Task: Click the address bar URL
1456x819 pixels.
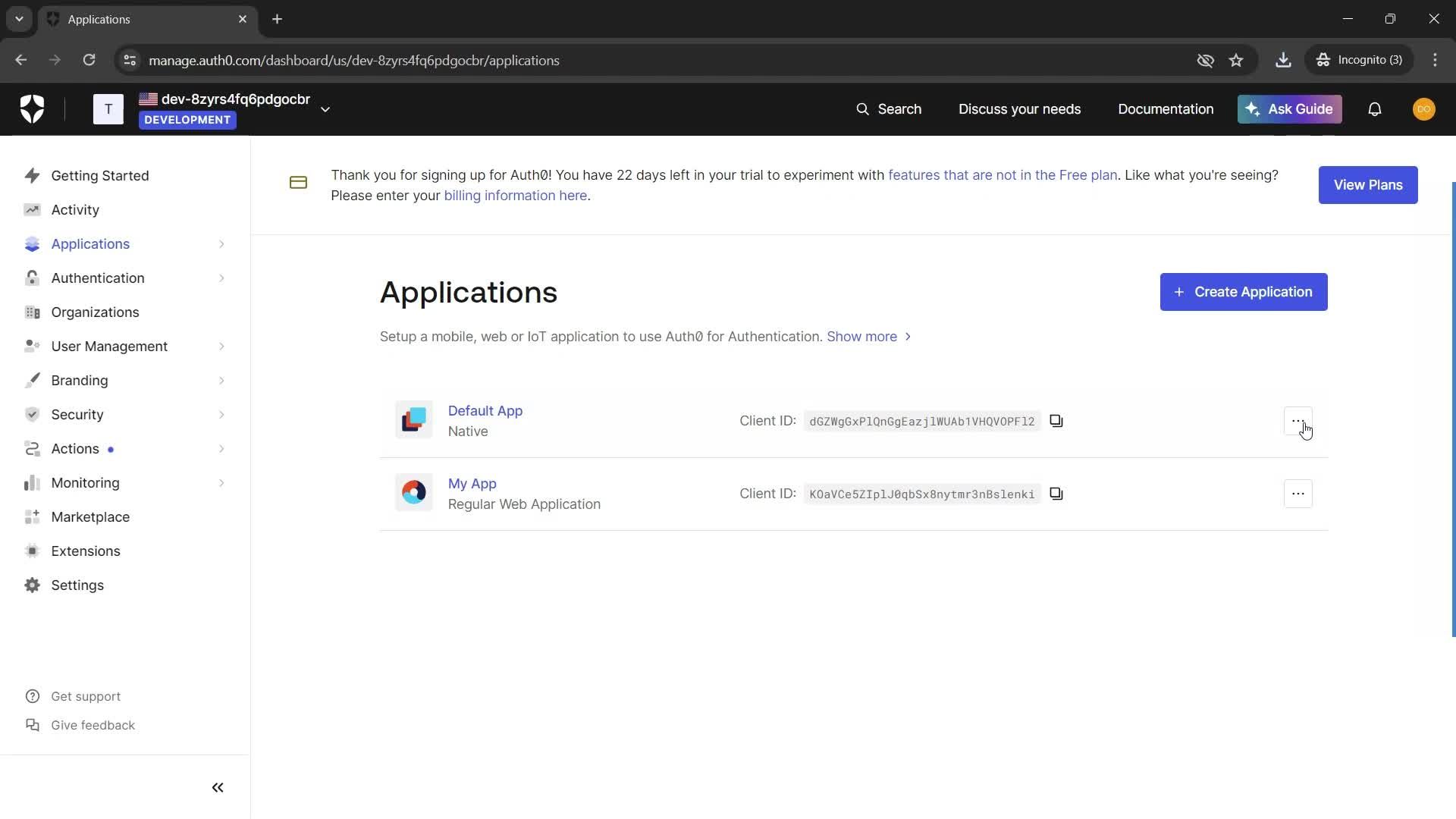Action: click(x=354, y=61)
